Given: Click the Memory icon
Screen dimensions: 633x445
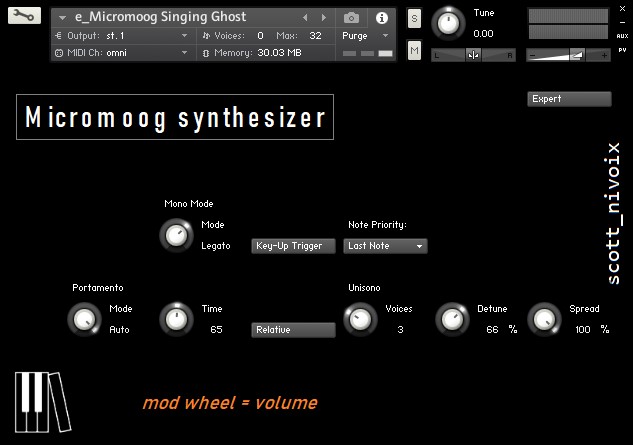Looking at the screenshot, I should click(x=206, y=53).
